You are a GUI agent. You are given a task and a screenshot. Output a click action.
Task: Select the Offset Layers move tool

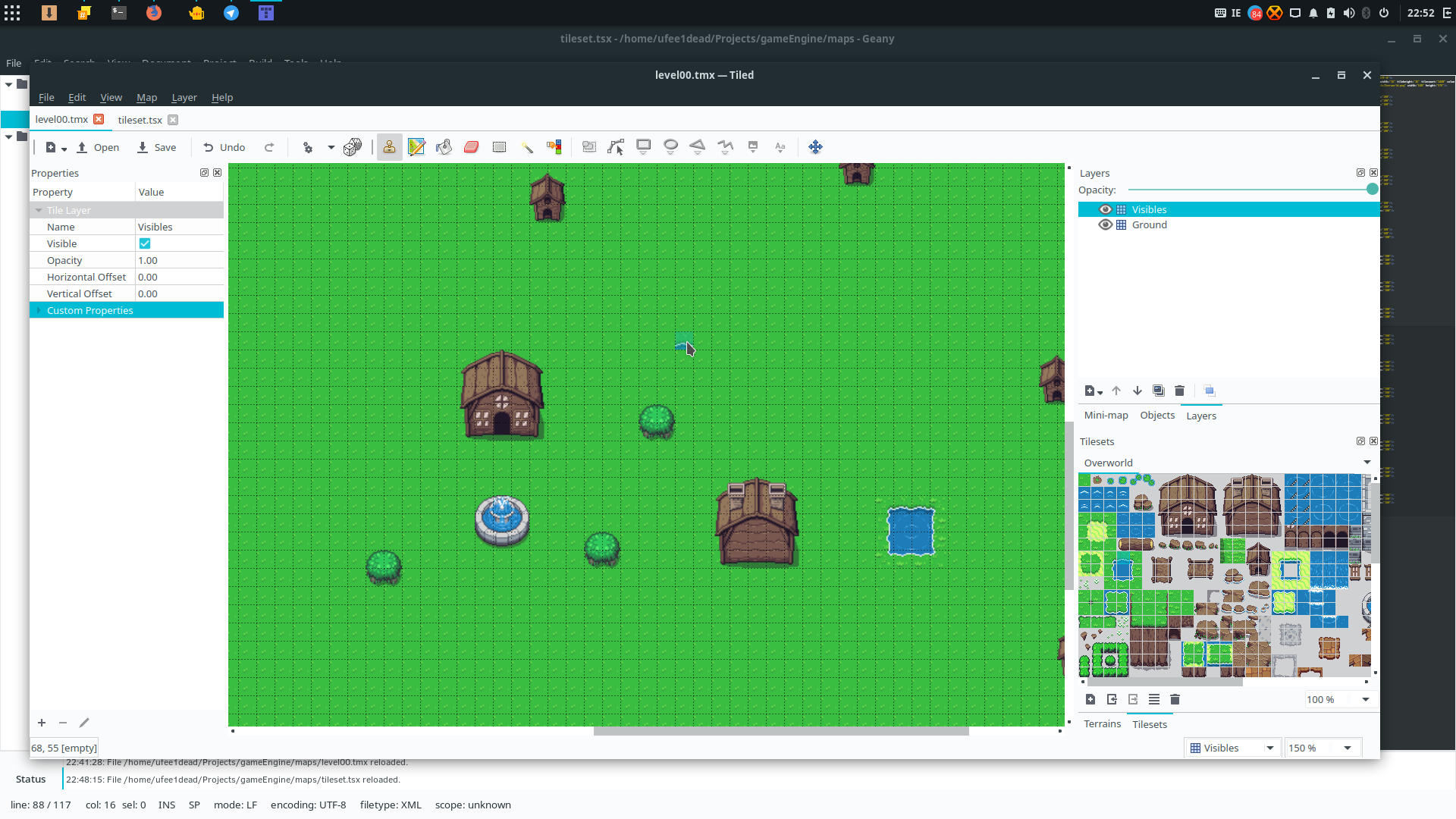pos(815,147)
